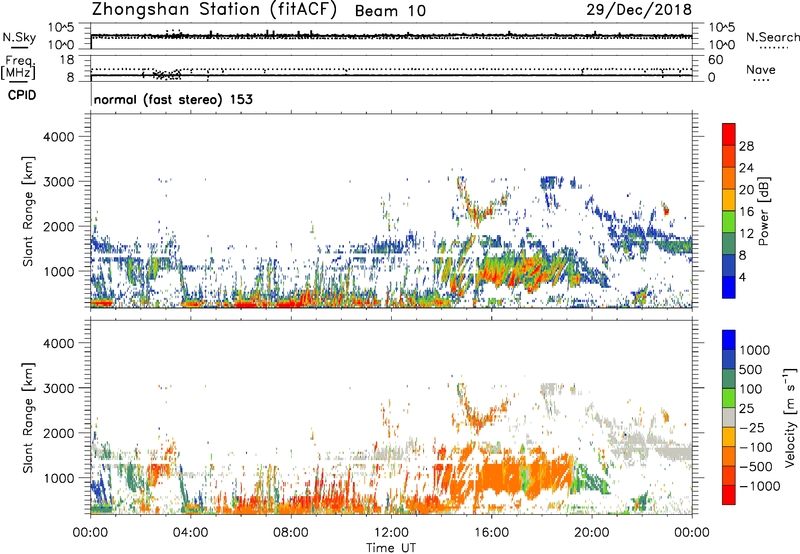Click the gray -25 to 25 velocity swatch
This screenshot has height=554, width=800.
point(729,417)
